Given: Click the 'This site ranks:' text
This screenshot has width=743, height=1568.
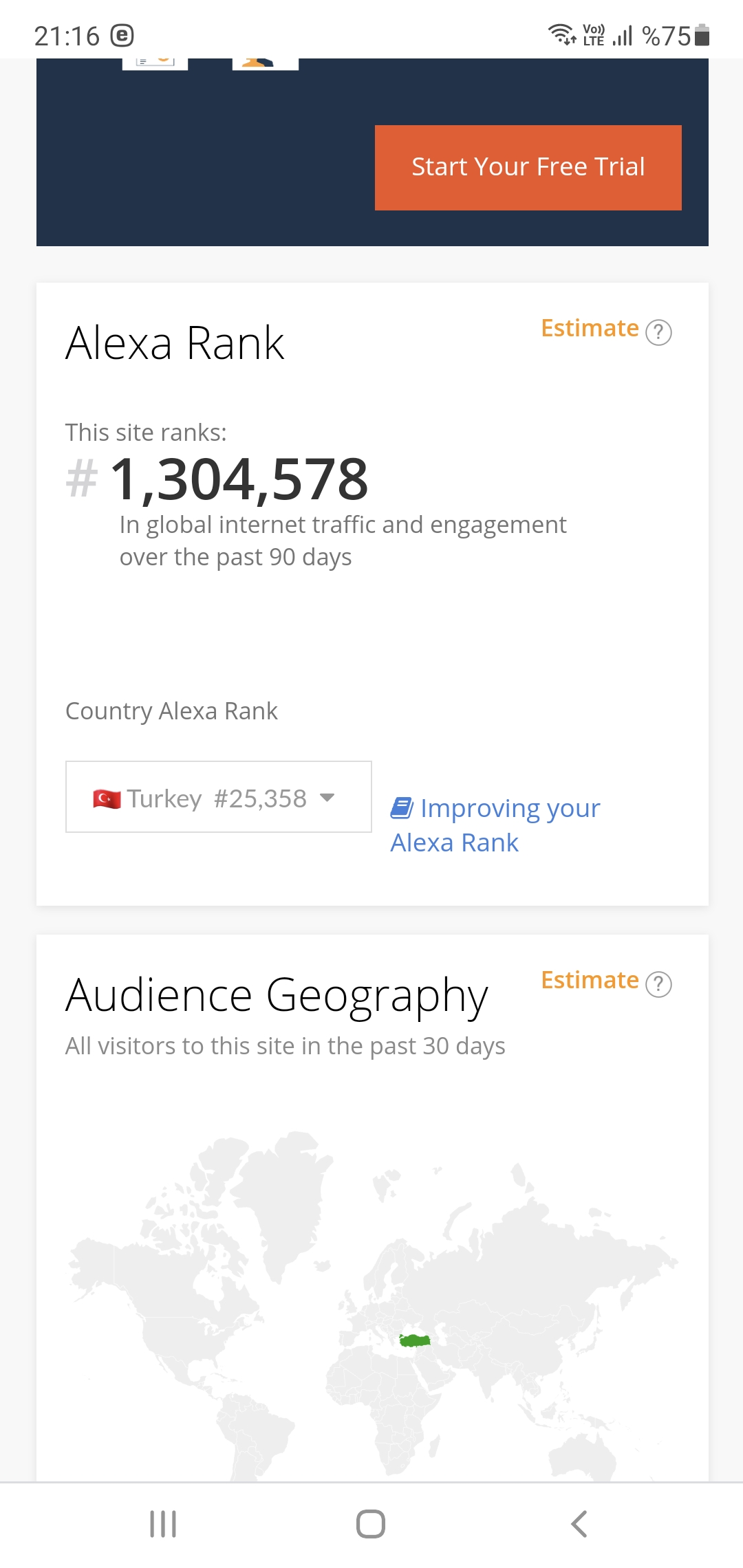Looking at the screenshot, I should tap(146, 433).
